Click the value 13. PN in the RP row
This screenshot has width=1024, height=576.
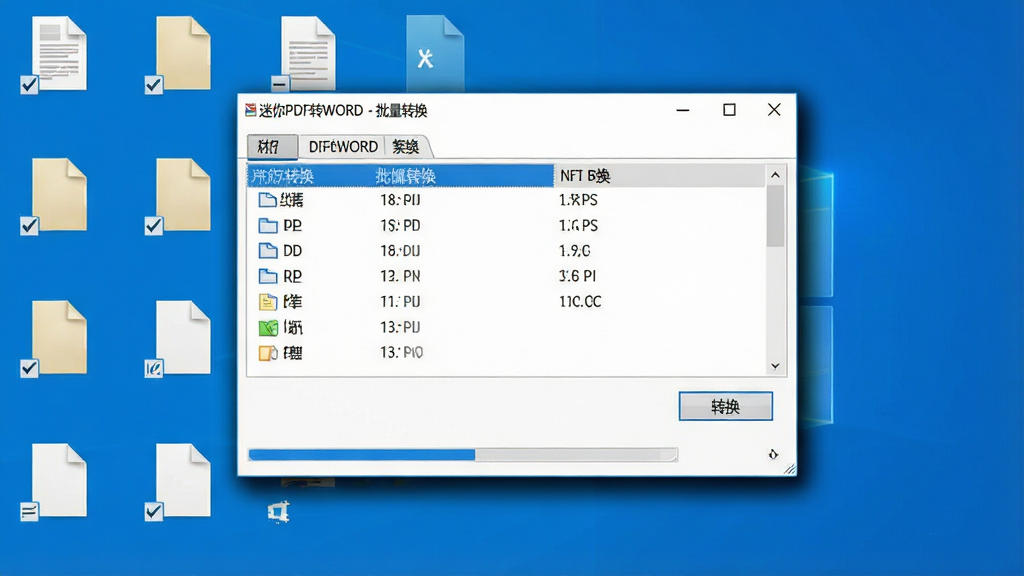click(x=400, y=276)
